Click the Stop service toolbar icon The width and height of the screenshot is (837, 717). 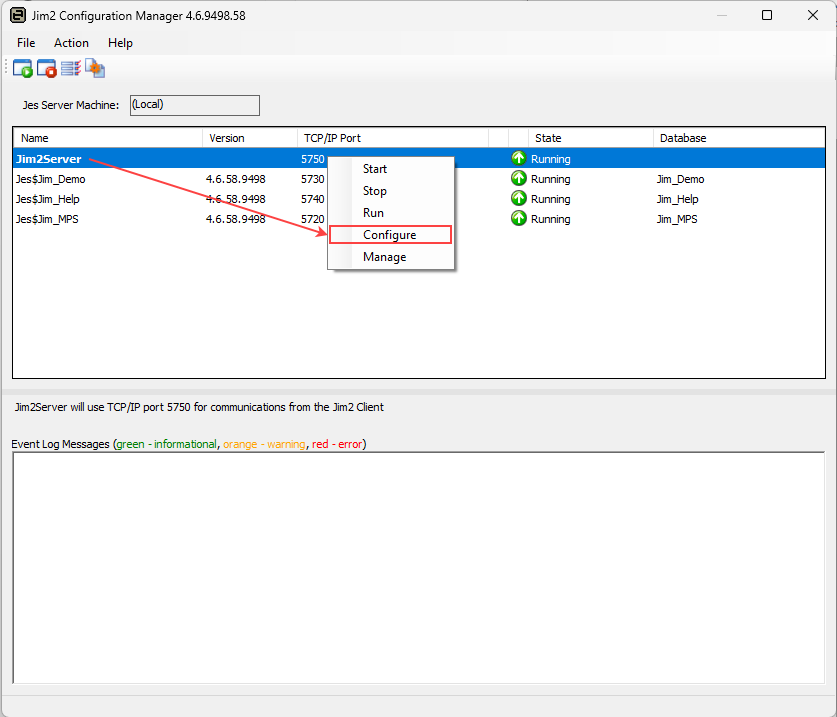coord(47,69)
